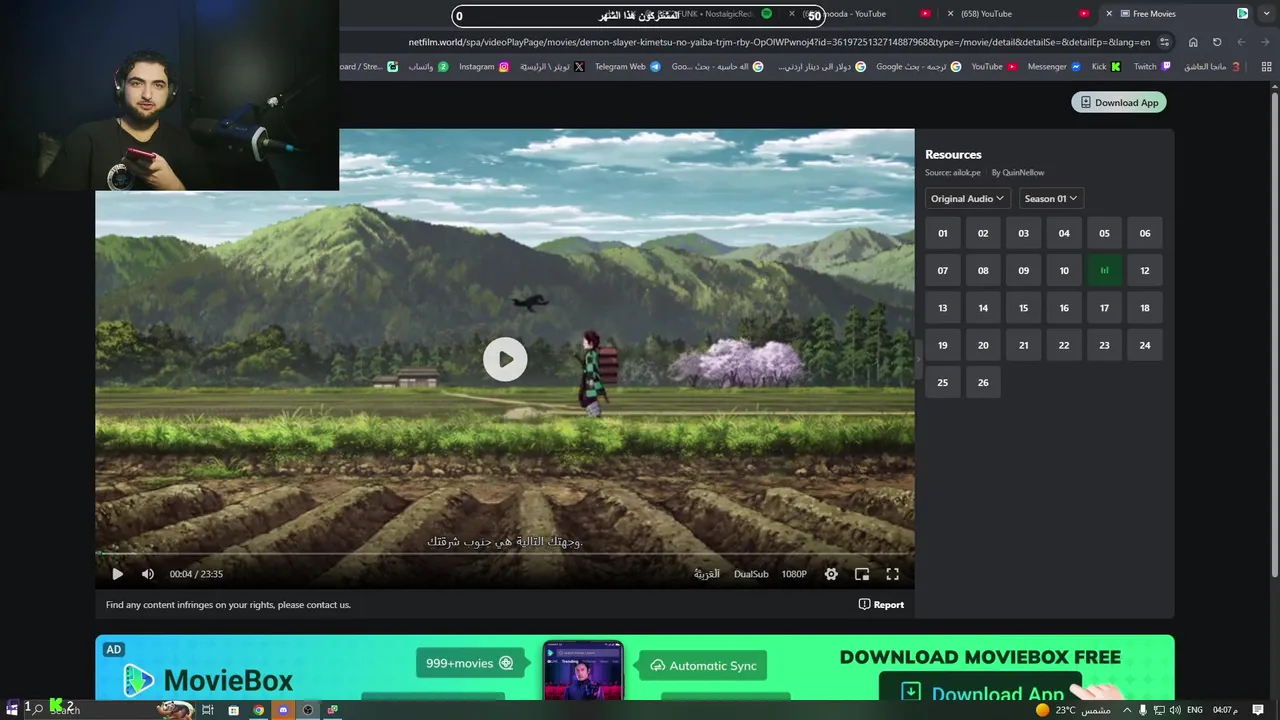Click the play icon in player controls

(117, 574)
